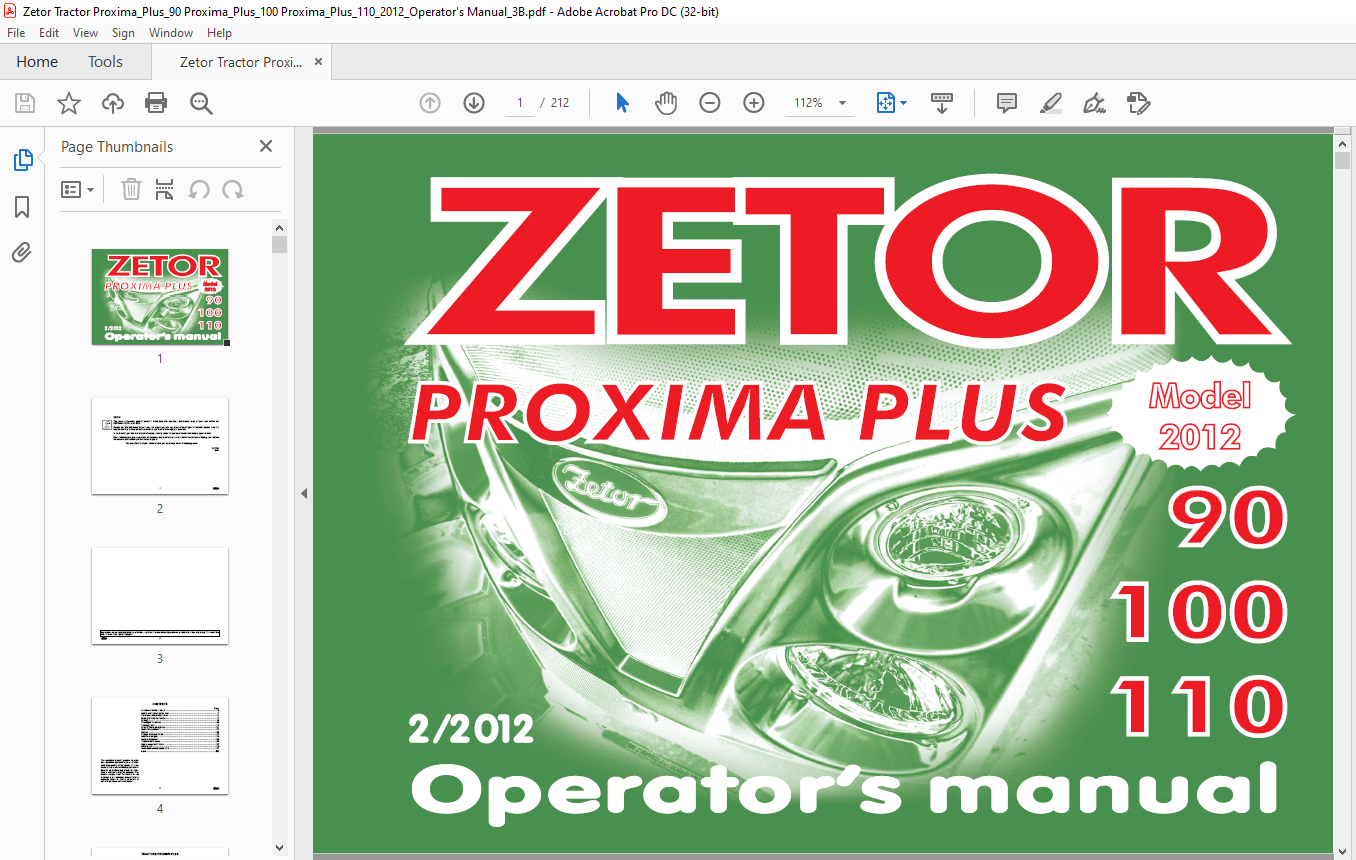1356x860 pixels.
Task: Open the find text magnifier tool
Action: click(201, 103)
